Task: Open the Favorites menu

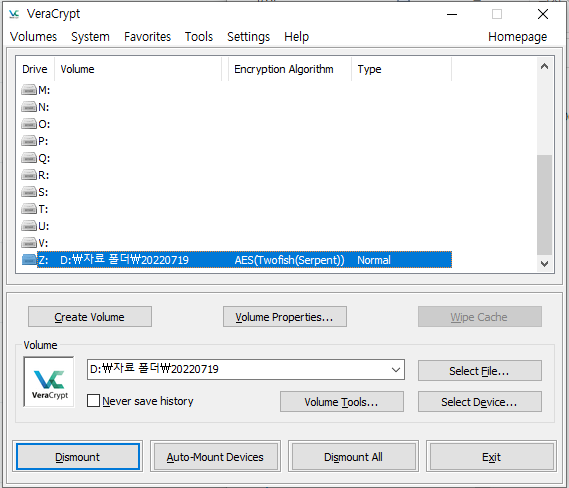Action: (147, 37)
